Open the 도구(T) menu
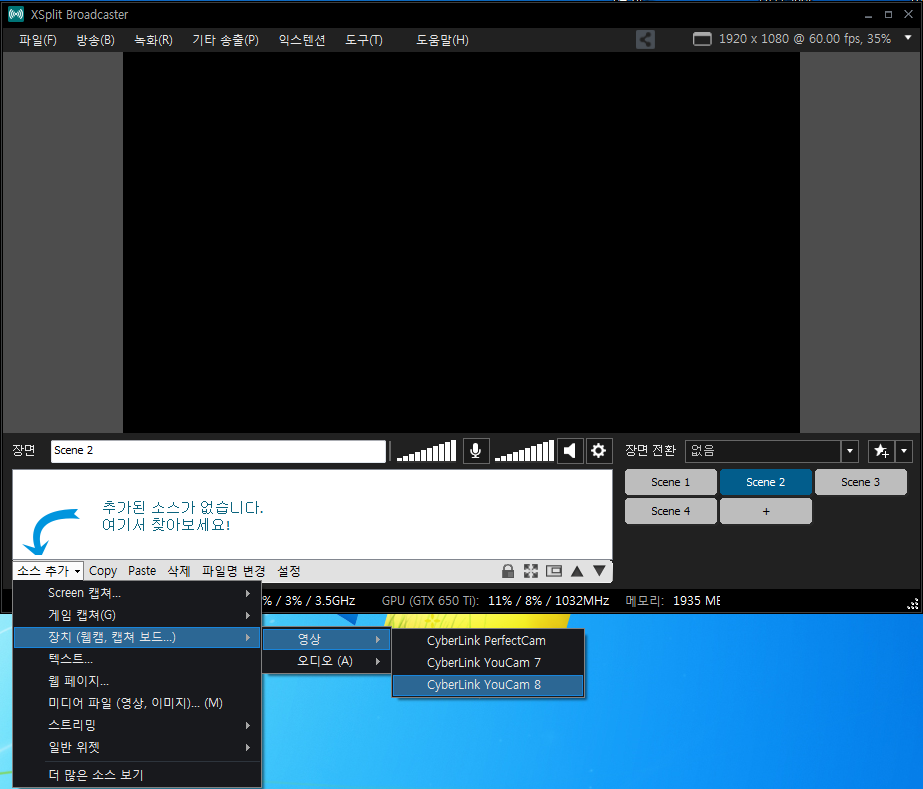Image resolution: width=923 pixels, height=789 pixels. point(364,40)
